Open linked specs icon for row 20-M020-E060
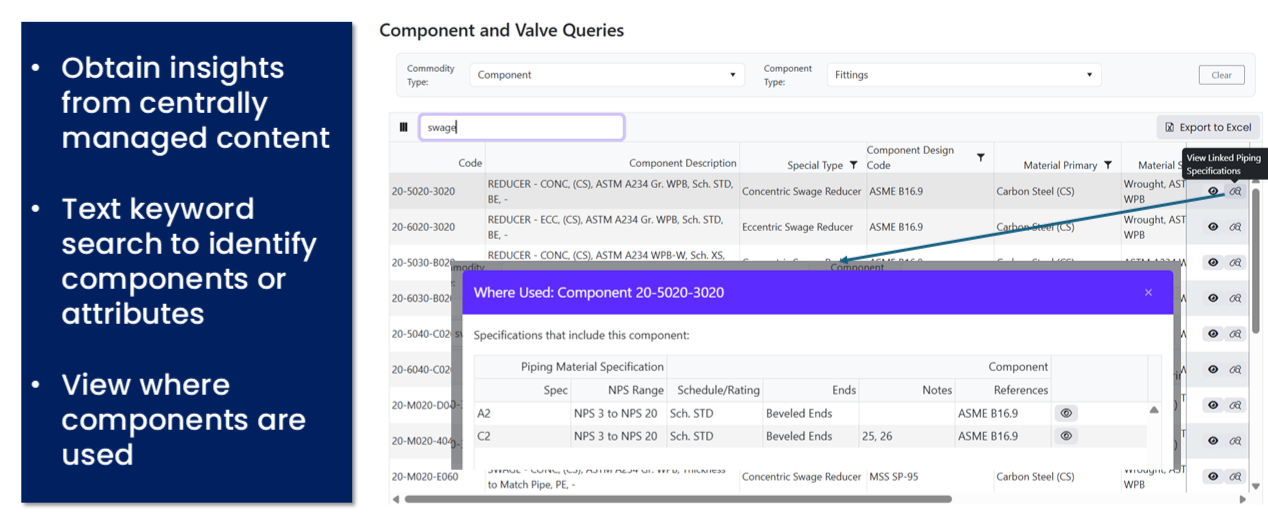Screen dimensions: 1268x525 point(1236,477)
